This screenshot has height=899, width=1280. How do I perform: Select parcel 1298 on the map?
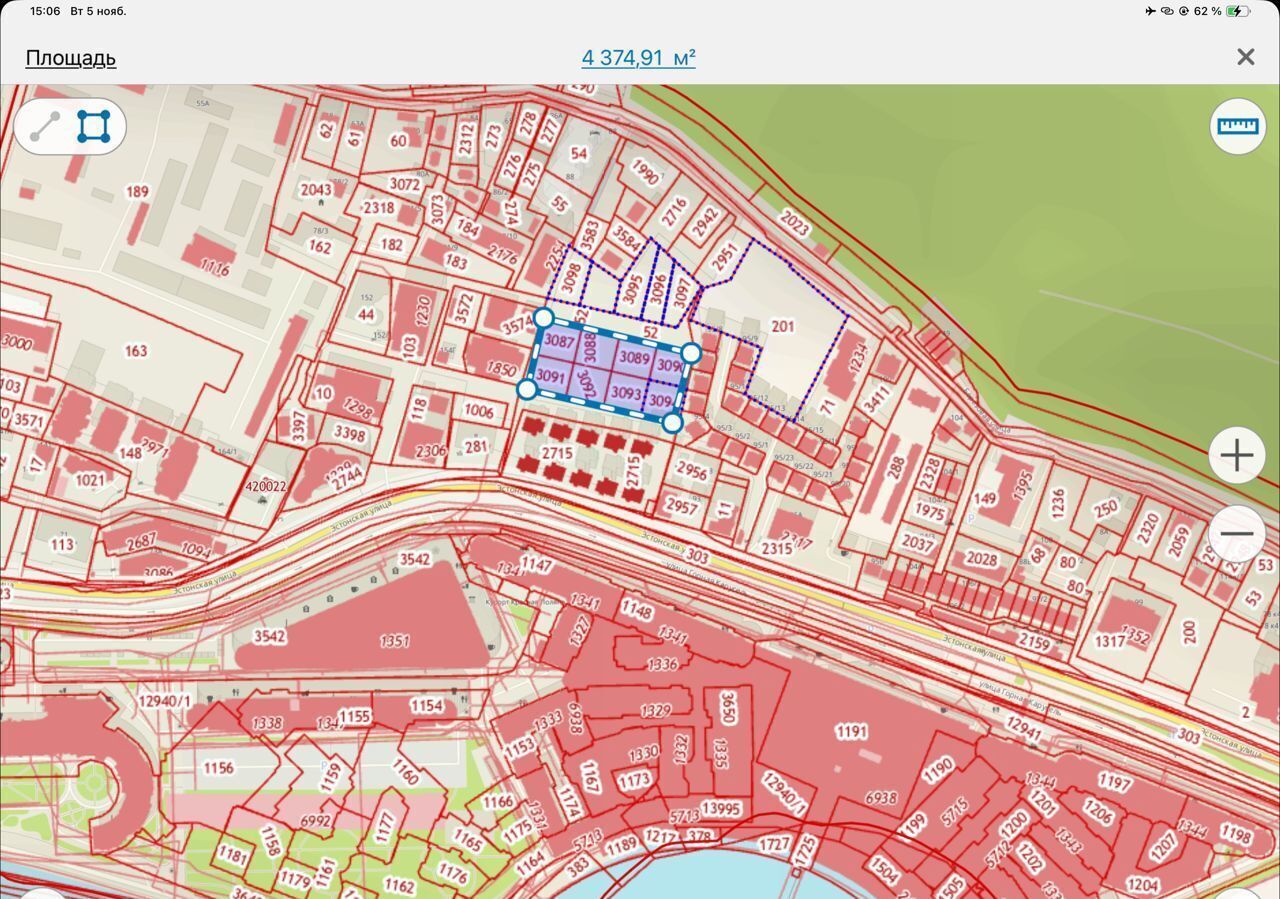357,408
